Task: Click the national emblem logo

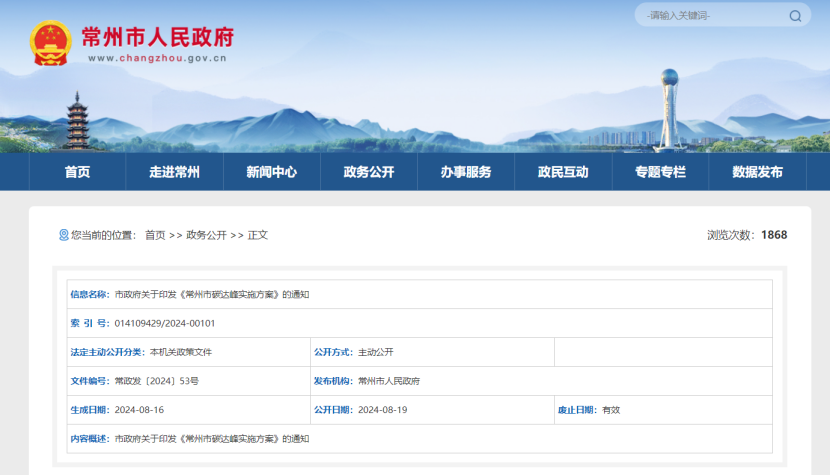Action: tap(49, 43)
